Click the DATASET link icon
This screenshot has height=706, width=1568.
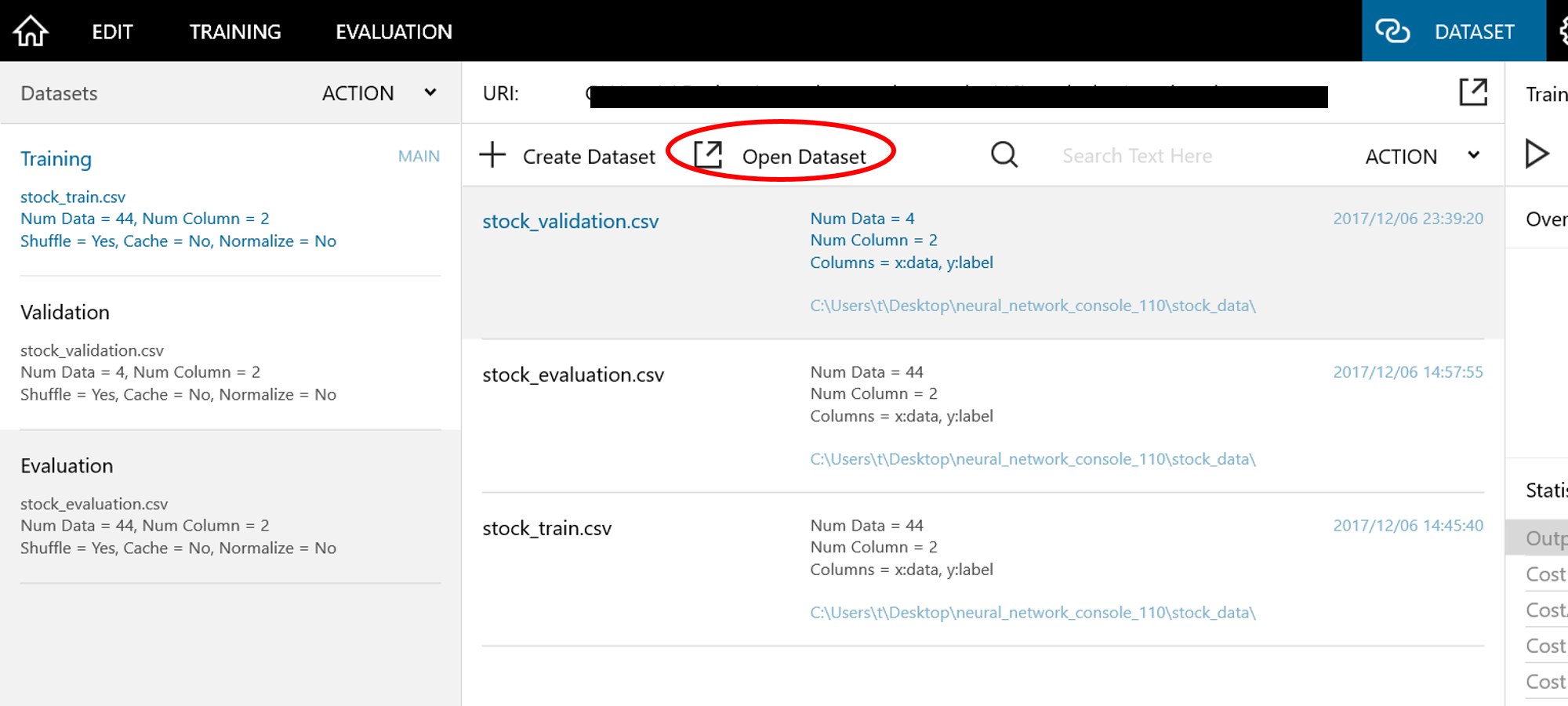coord(1392,31)
